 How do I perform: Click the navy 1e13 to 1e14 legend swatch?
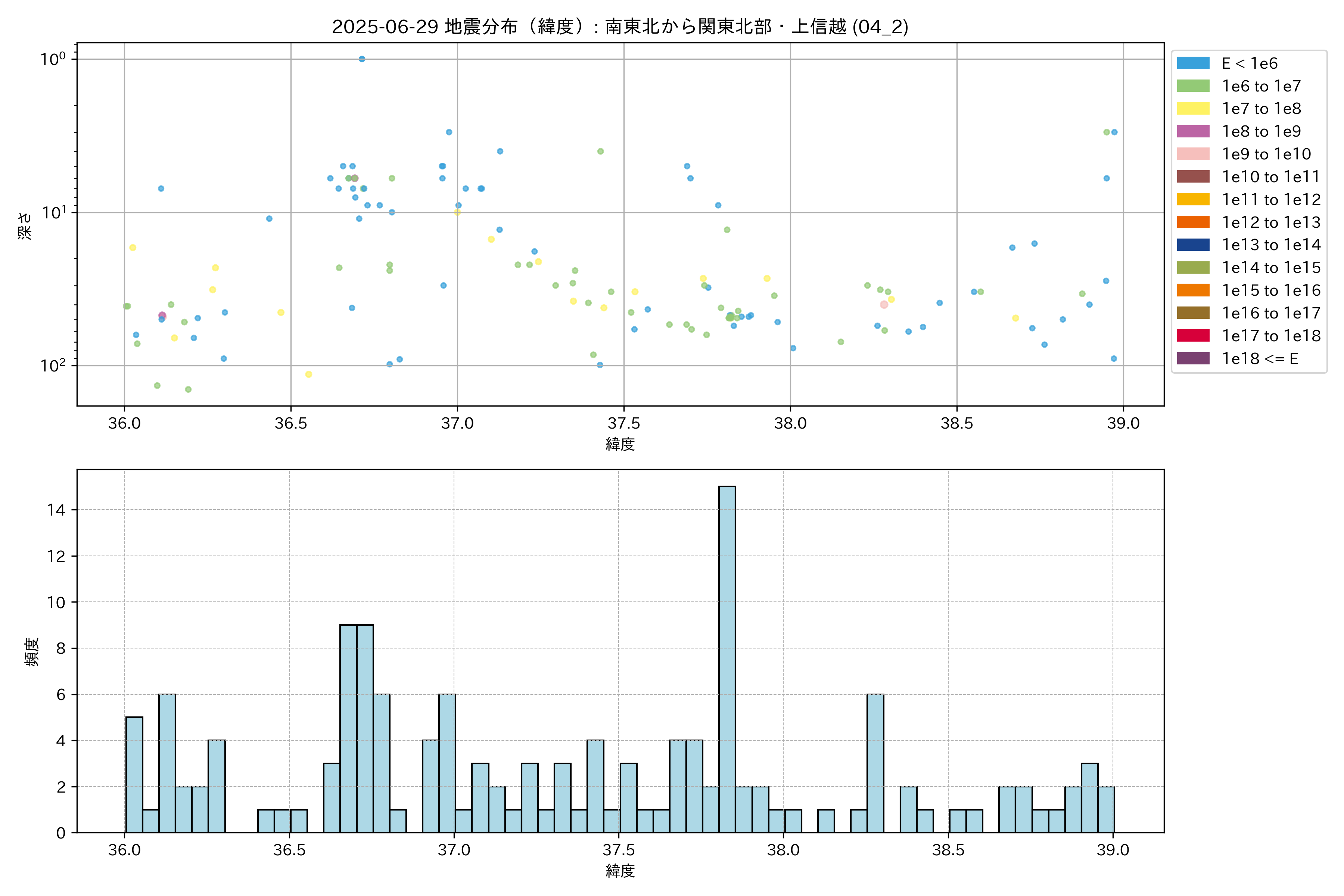[x=1192, y=245]
